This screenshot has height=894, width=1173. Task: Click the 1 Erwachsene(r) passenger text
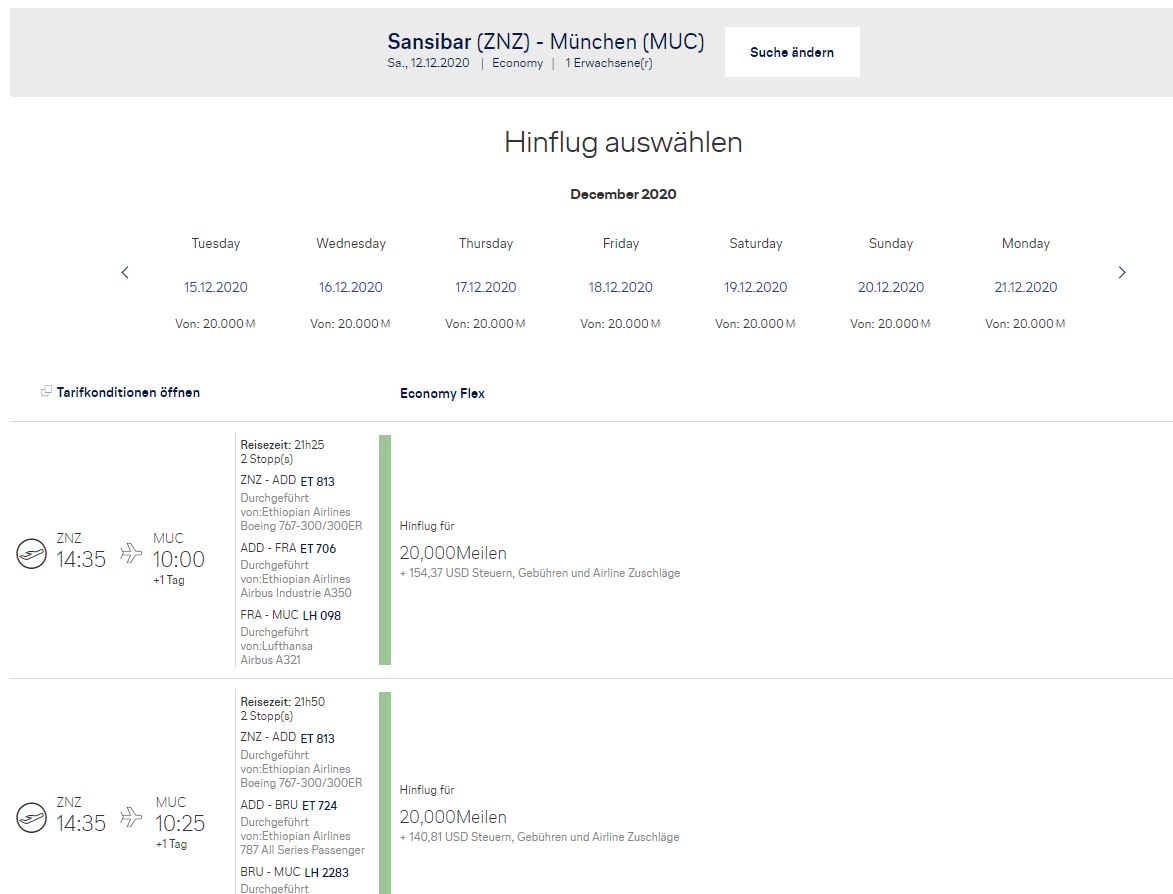click(609, 63)
